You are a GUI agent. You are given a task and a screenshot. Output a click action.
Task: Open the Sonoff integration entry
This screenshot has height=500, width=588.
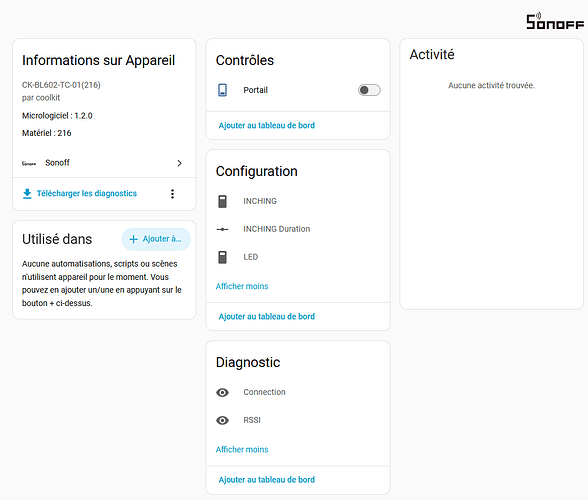pyautogui.click(x=104, y=163)
